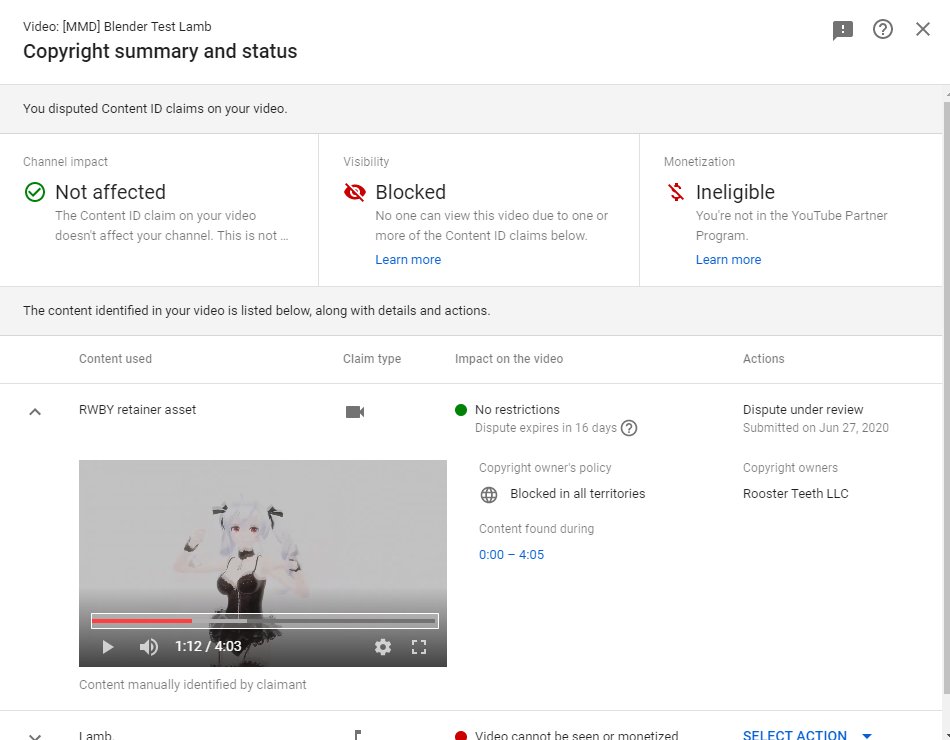
Task: Jump to 0:00 – 4:05 timestamp
Action: (x=511, y=555)
